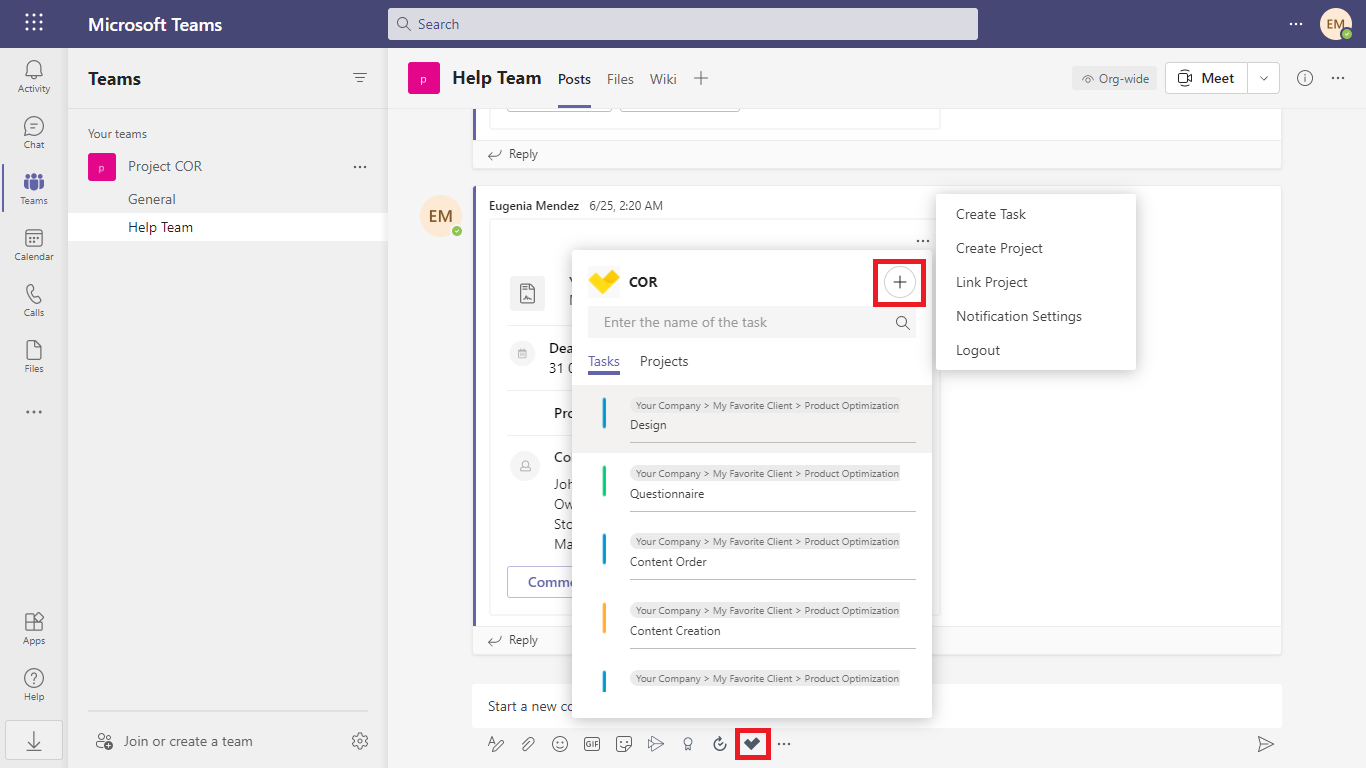Open settings and more ellipsis in title bar
Image resolution: width=1366 pixels, height=768 pixels.
coord(1296,24)
